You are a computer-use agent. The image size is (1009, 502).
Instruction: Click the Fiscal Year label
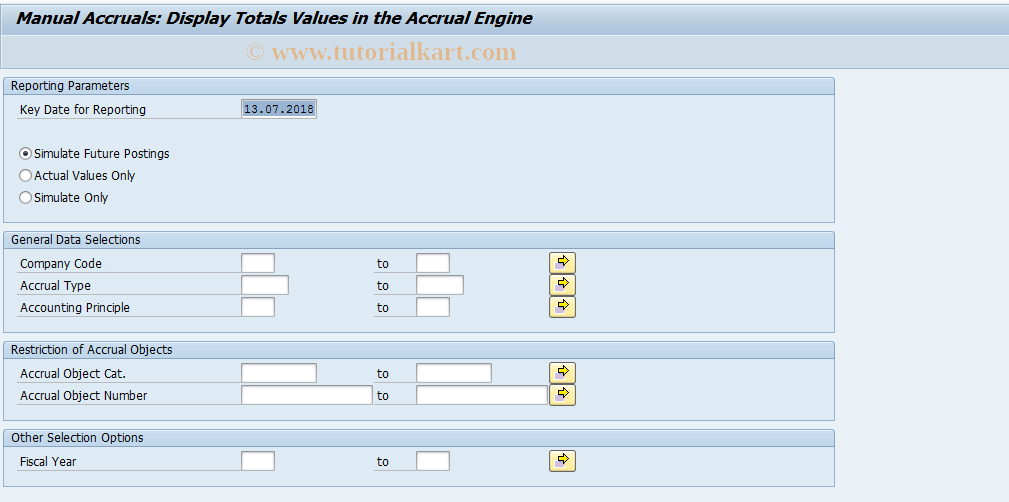tap(48, 462)
